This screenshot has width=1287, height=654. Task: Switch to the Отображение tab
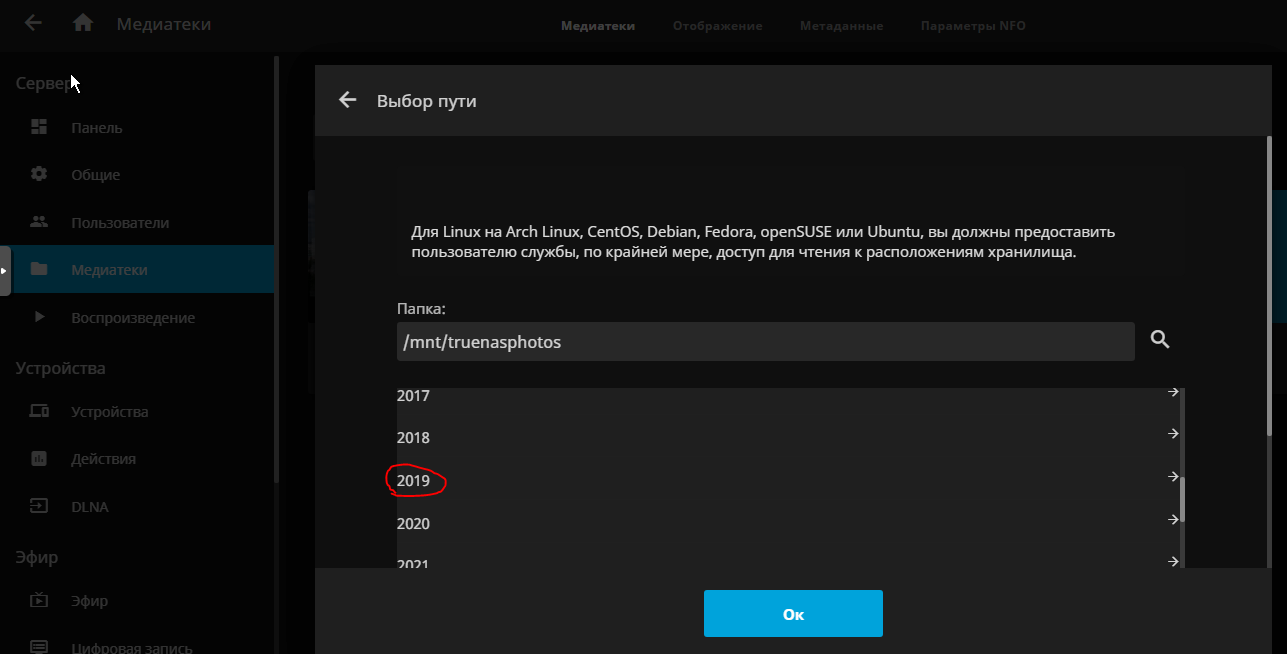717,26
